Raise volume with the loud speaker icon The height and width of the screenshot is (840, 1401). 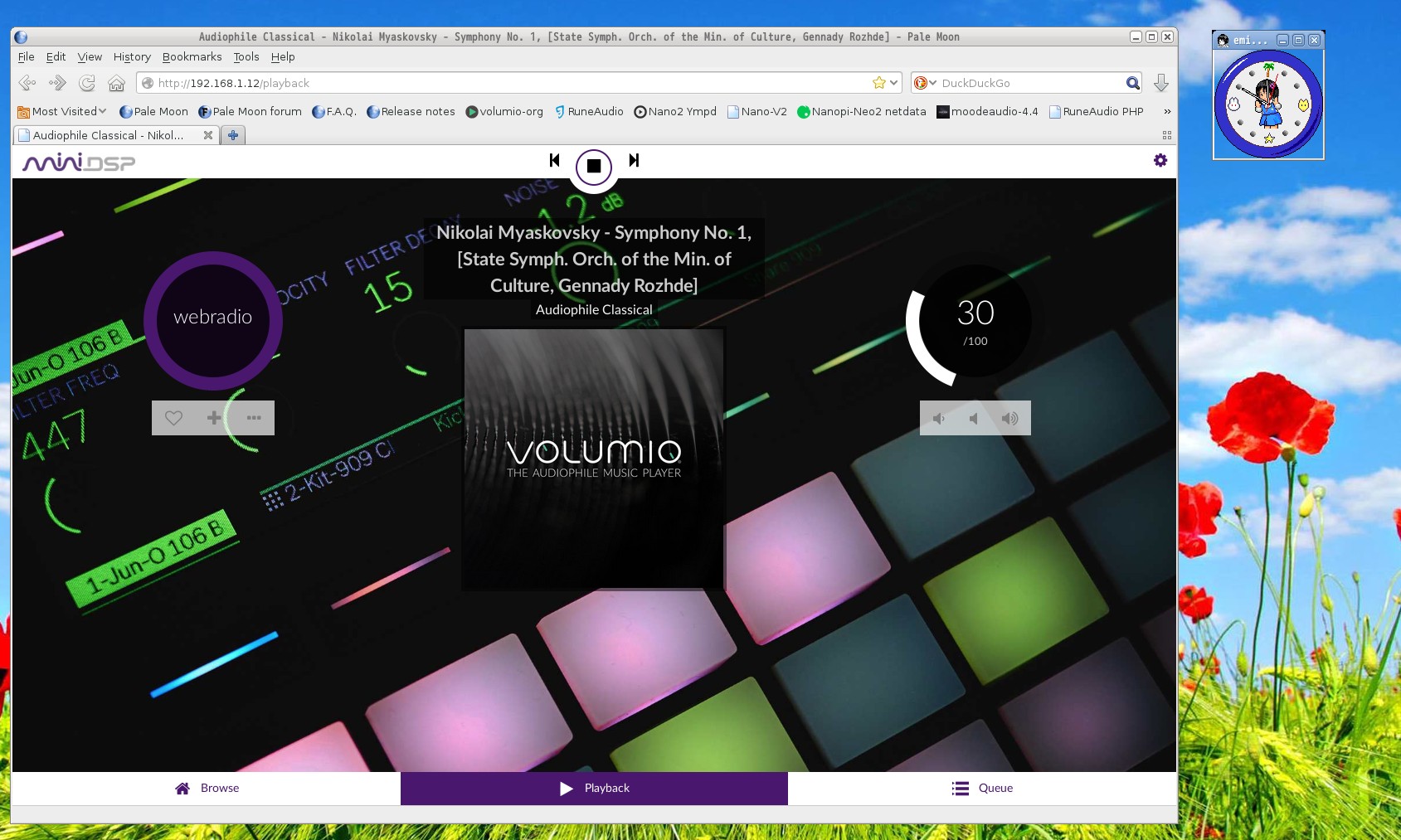pyautogui.click(x=1009, y=418)
